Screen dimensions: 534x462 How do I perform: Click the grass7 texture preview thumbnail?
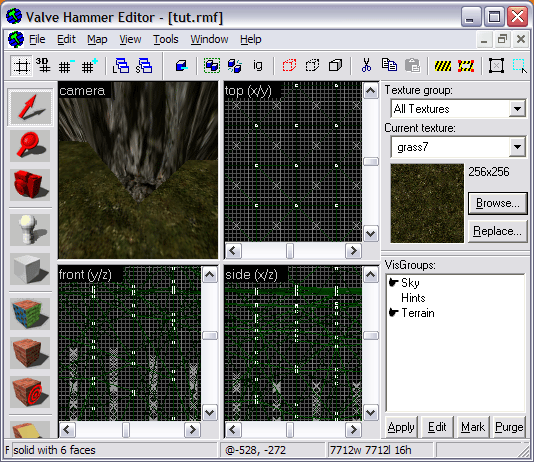coord(427,203)
